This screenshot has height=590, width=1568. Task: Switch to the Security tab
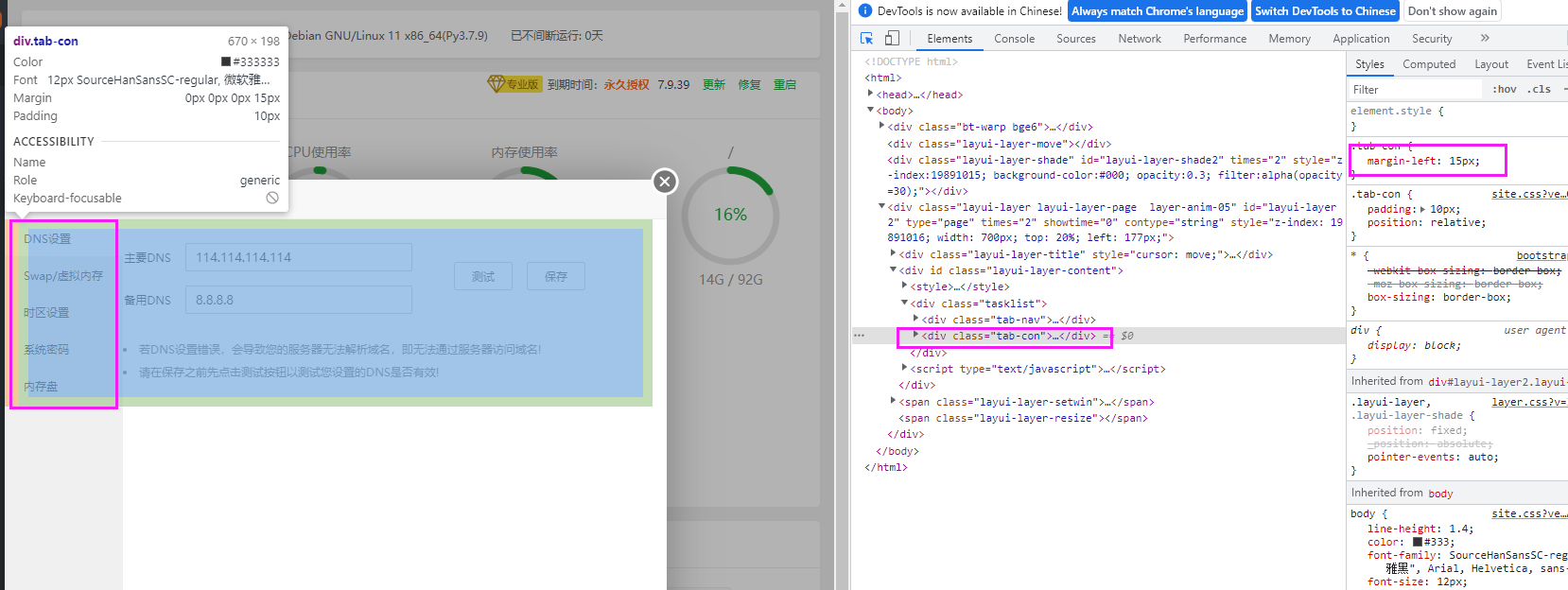(x=1432, y=39)
